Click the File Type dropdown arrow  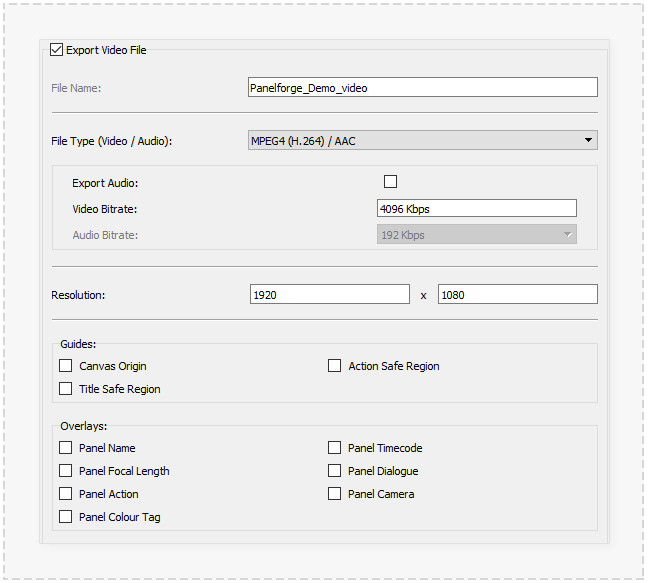(x=588, y=141)
